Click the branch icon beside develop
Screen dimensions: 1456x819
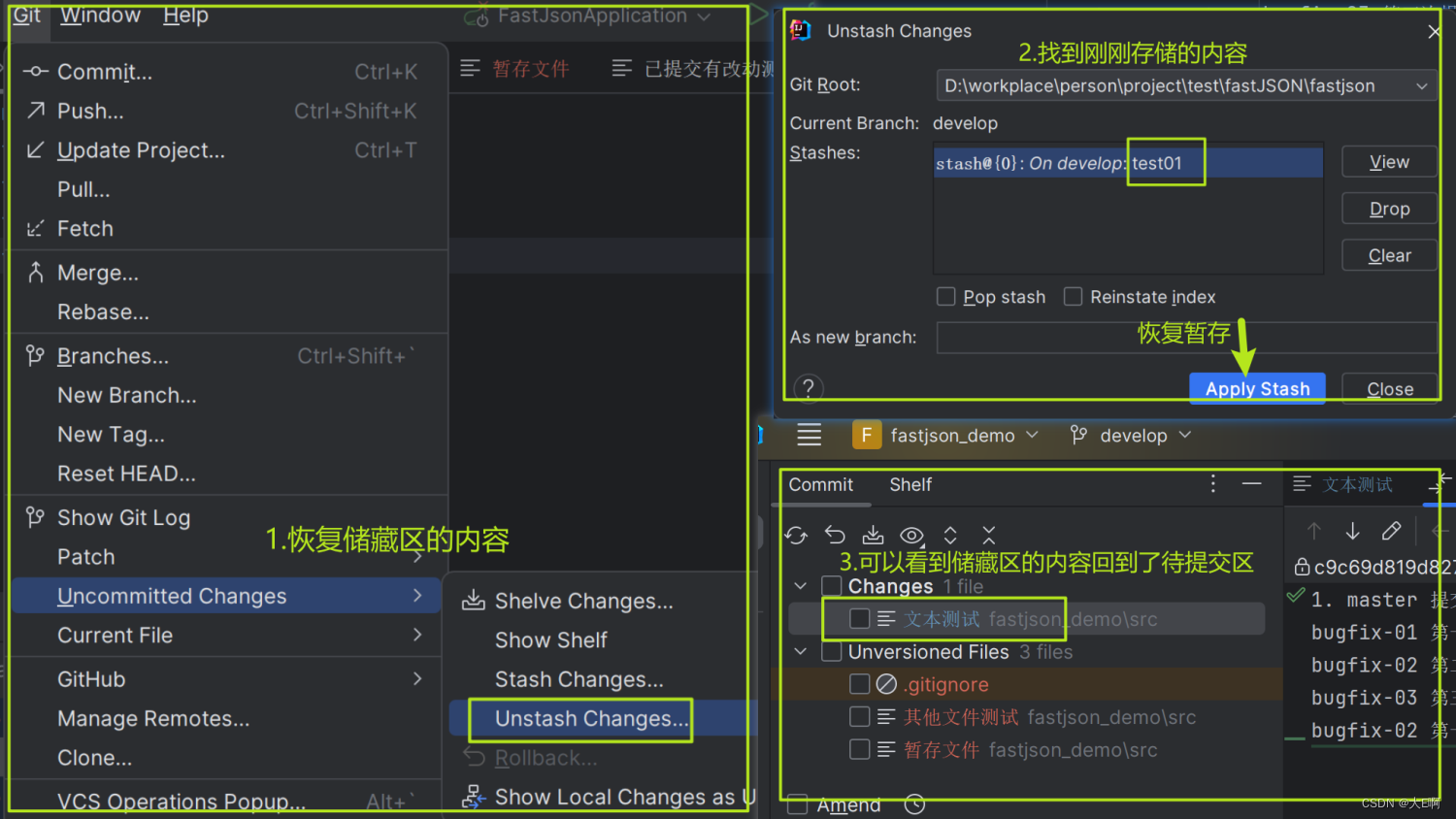pyautogui.click(x=1078, y=435)
